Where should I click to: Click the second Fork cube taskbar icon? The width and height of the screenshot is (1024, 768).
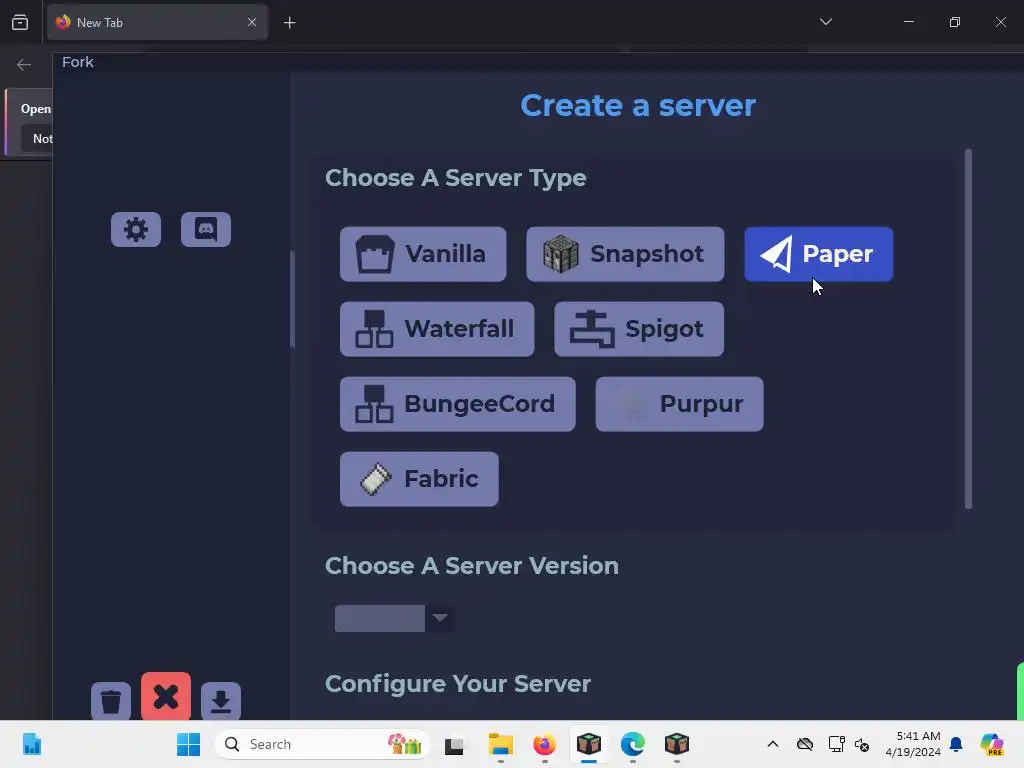click(677, 744)
